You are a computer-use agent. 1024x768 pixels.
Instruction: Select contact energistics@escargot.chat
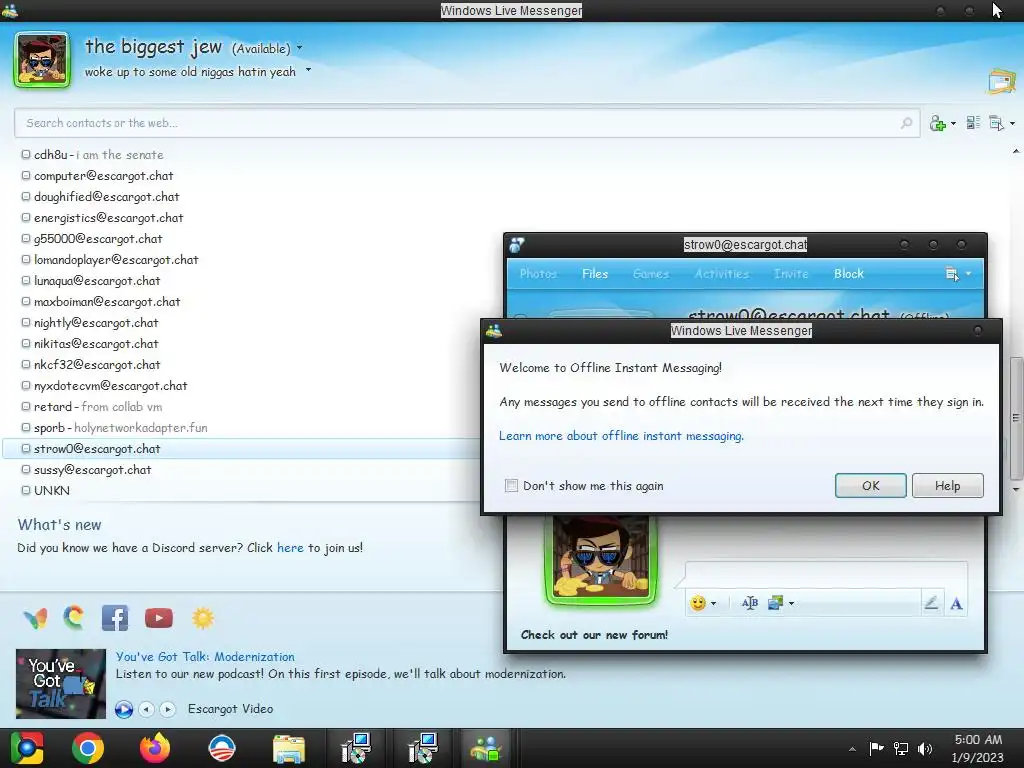(x=102, y=217)
